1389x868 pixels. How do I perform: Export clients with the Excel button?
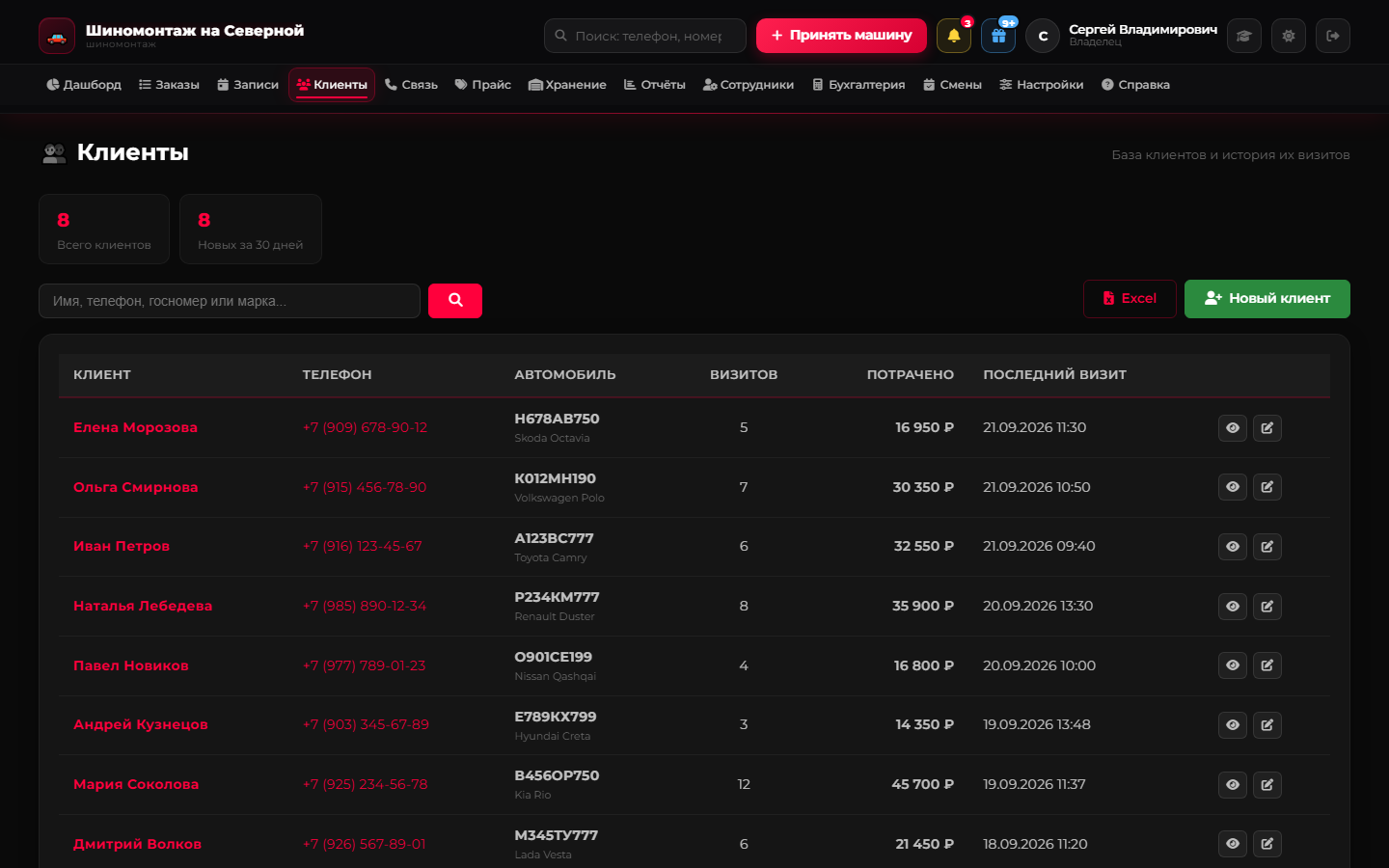1130,299
